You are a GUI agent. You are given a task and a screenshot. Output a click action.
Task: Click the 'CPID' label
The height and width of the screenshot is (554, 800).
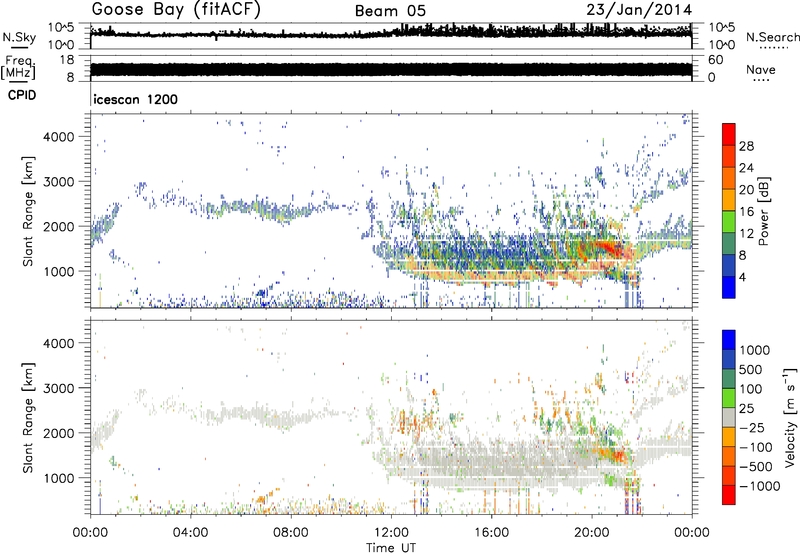[x=22, y=95]
